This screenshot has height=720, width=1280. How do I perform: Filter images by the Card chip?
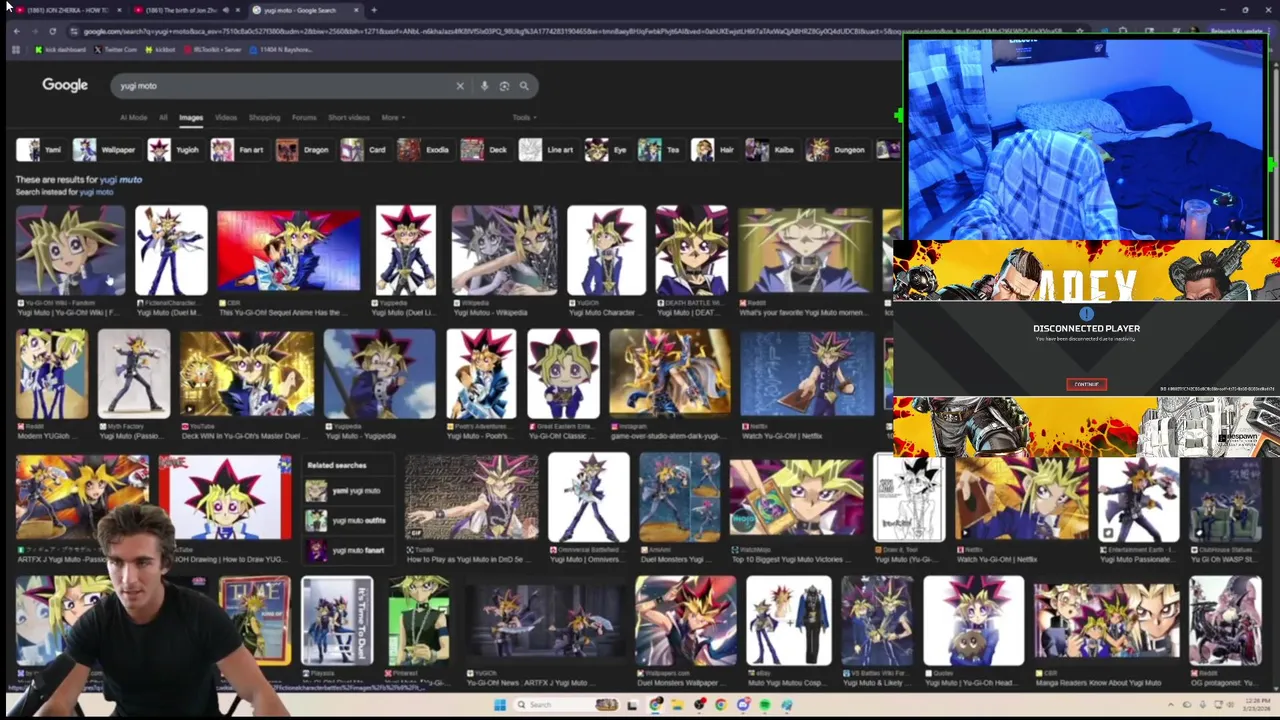[x=364, y=150]
